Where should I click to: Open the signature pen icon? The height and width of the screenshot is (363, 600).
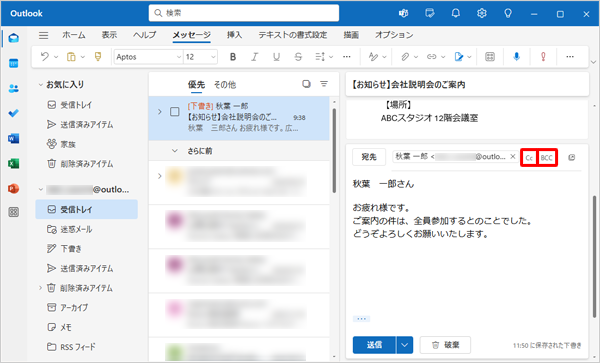point(458,57)
